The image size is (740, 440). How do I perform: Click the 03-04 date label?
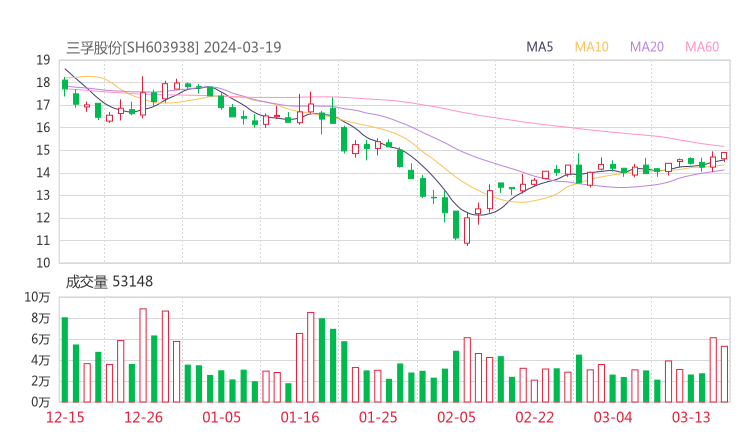[x=613, y=417]
